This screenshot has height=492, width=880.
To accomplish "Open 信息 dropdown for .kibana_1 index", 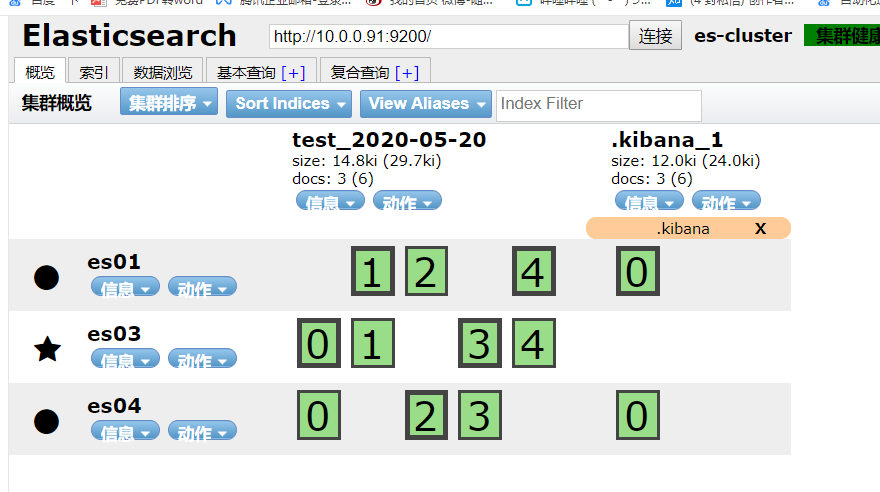I will pyautogui.click(x=649, y=201).
